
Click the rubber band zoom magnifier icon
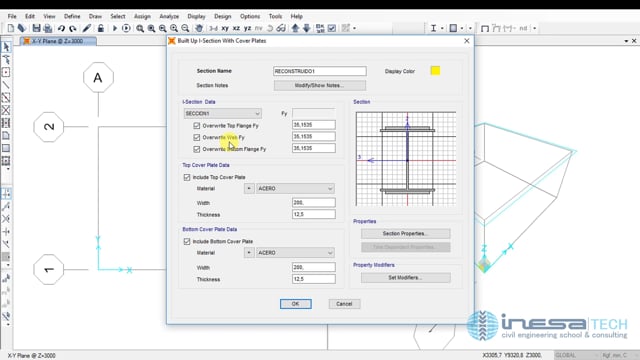[x=140, y=28]
